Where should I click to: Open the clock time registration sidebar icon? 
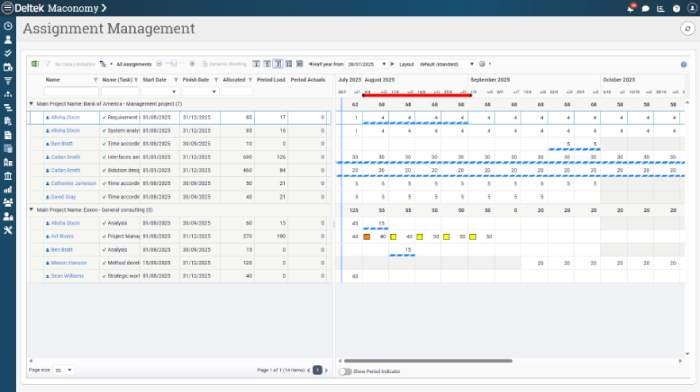coord(8,26)
